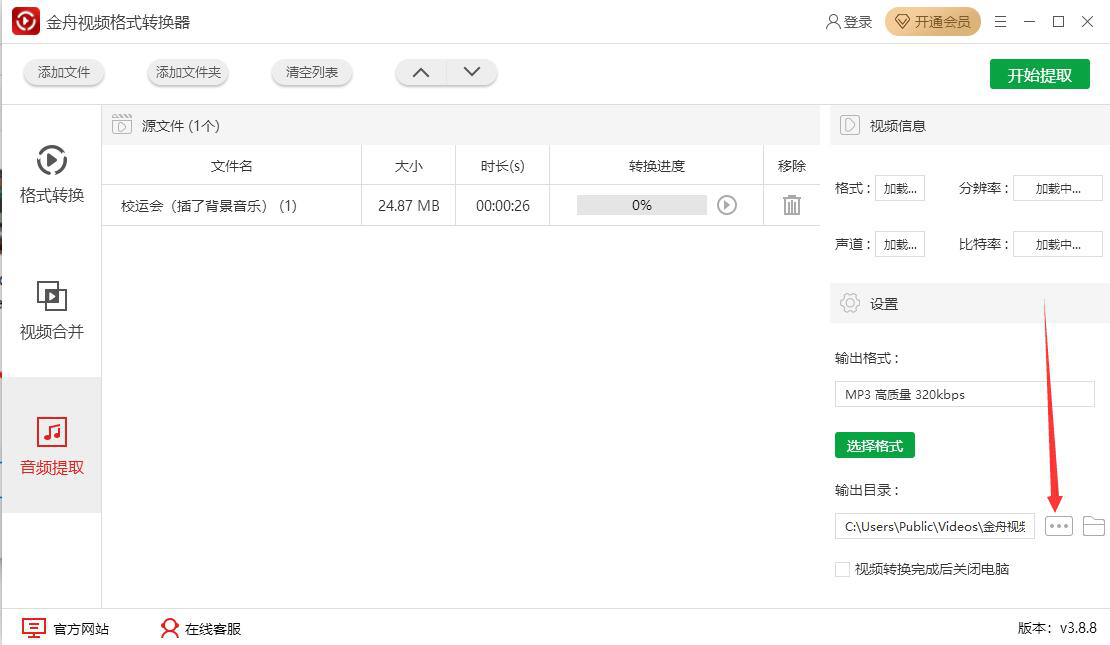Open 在线客服 support link

tap(200, 629)
